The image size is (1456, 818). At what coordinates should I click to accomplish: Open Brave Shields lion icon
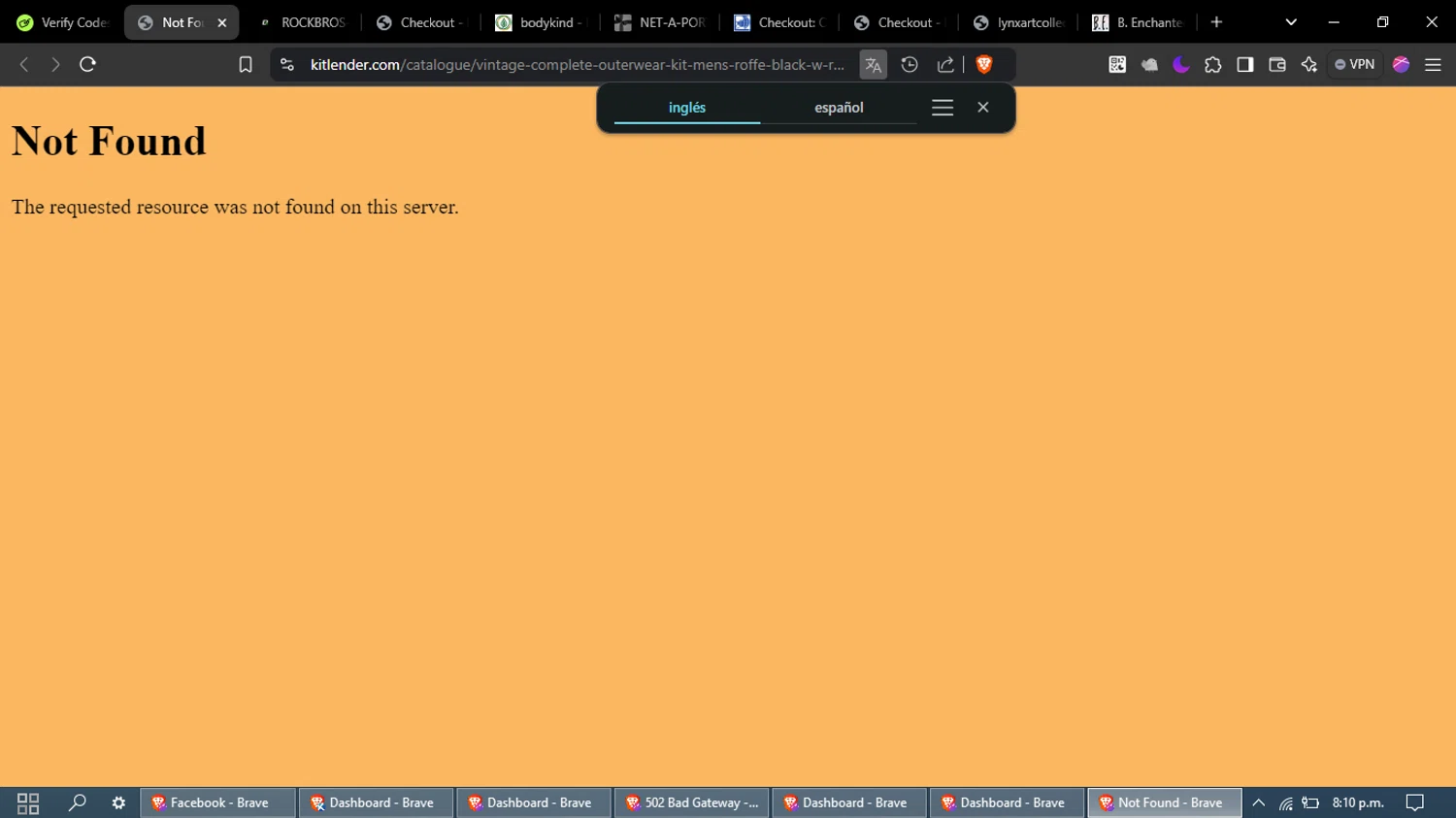pos(984,64)
